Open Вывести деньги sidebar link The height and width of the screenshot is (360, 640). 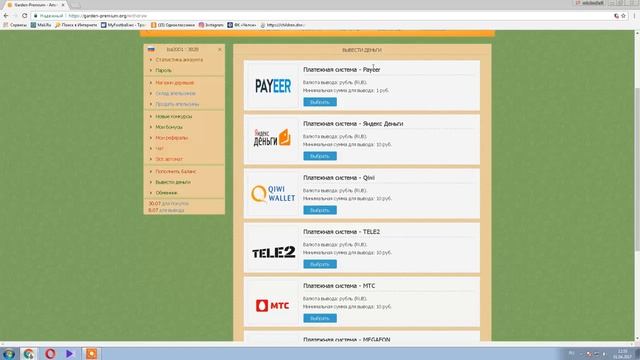pos(173,182)
